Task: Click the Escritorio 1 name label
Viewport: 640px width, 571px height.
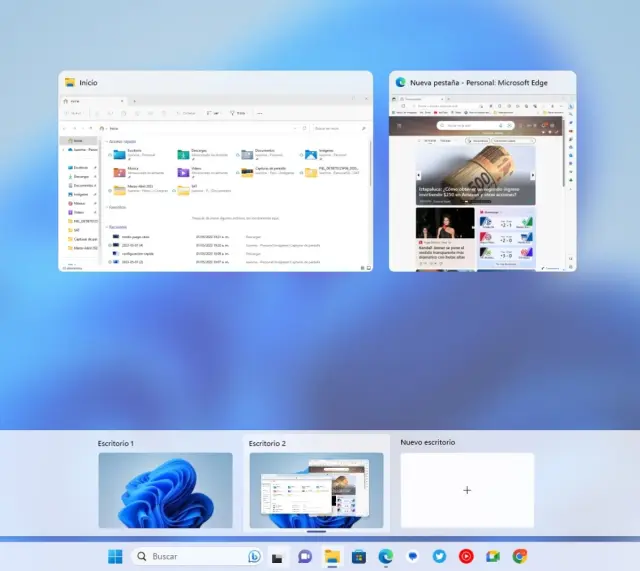Action: coord(116,442)
